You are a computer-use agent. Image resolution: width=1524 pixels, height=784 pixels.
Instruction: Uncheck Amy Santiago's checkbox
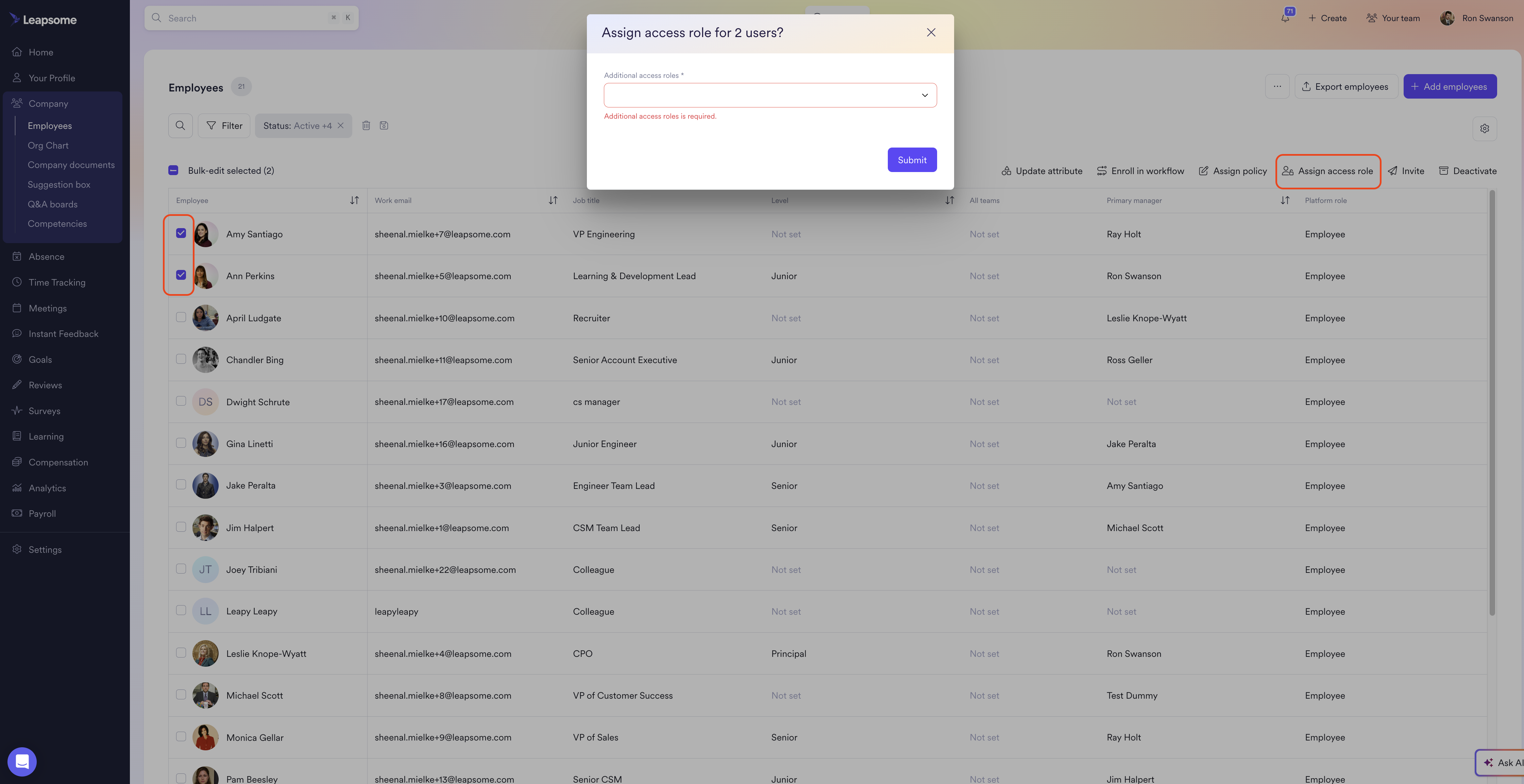(181, 233)
